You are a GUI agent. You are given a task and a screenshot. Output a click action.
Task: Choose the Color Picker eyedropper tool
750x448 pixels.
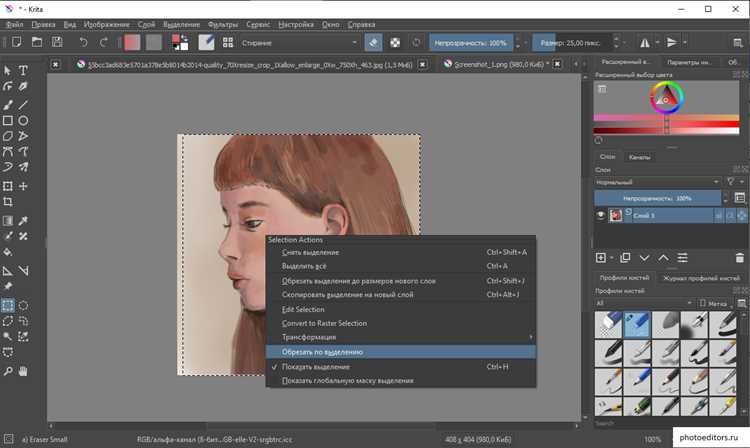tap(23, 220)
